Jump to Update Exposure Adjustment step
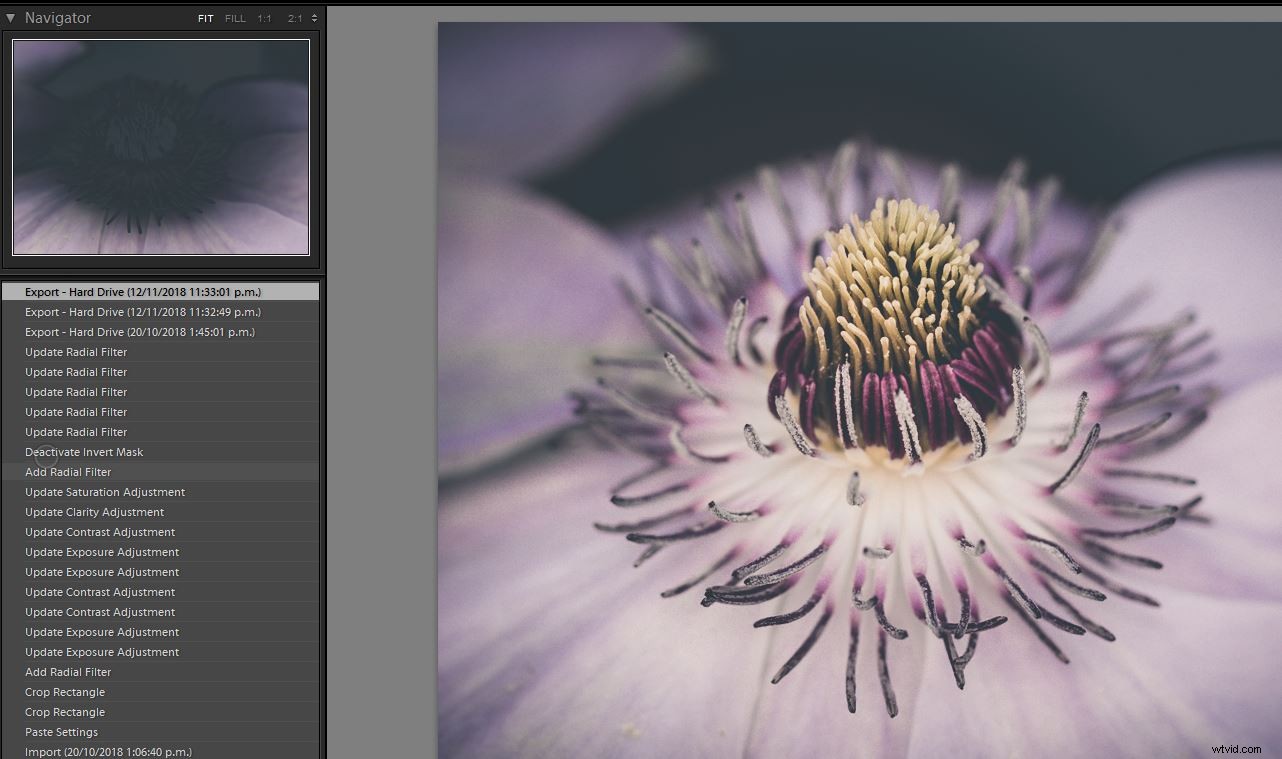Viewport: 1282px width, 759px height. pos(103,551)
